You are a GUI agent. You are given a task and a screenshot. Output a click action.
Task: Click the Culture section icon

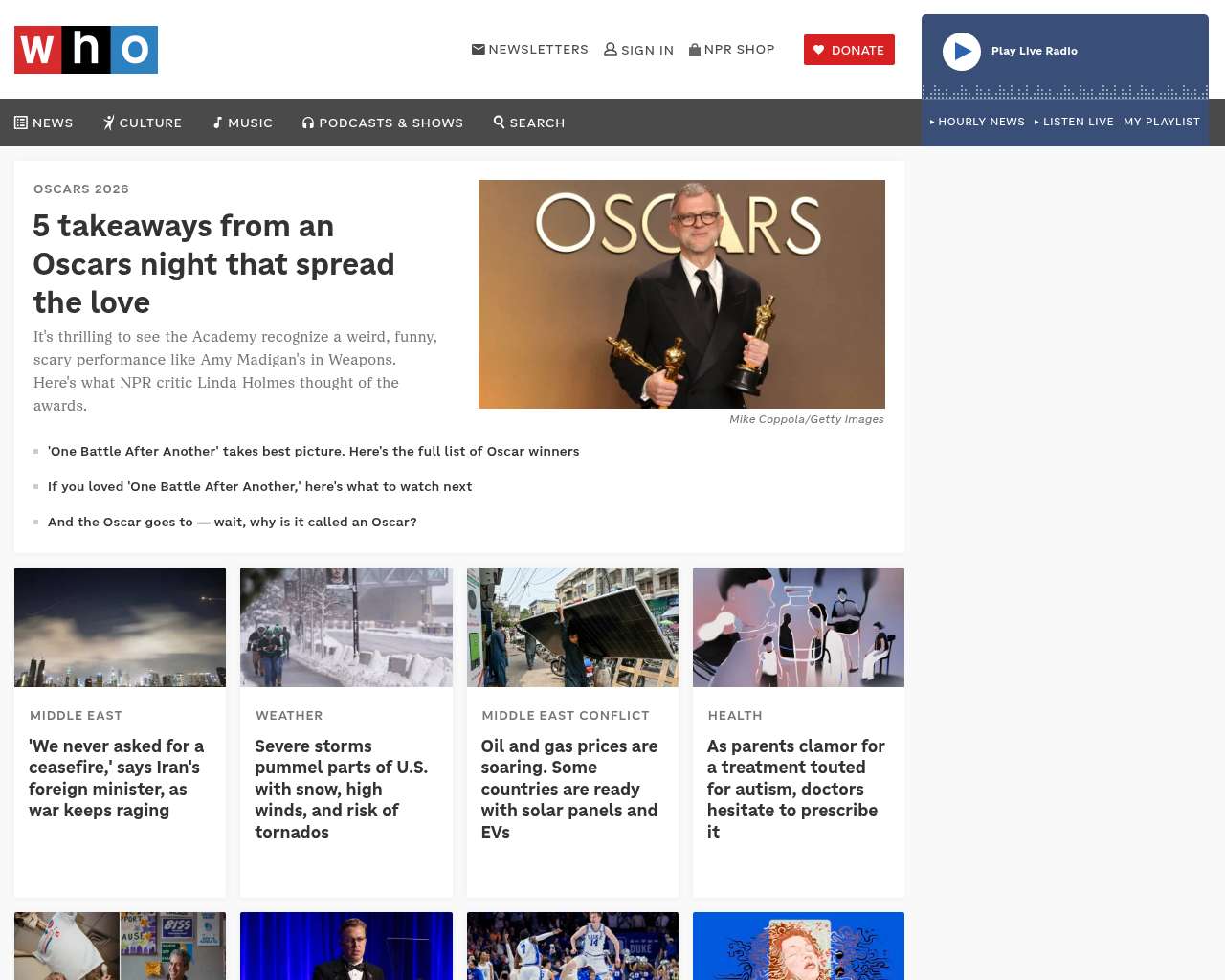click(109, 122)
